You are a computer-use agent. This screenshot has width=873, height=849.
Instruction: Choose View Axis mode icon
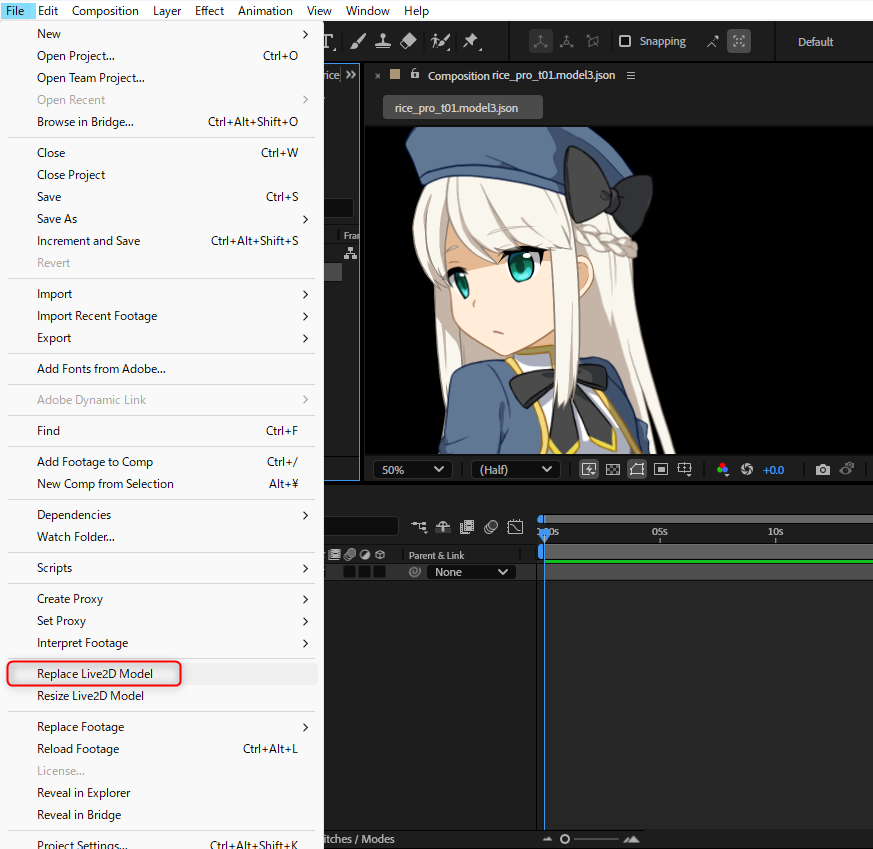pos(592,41)
